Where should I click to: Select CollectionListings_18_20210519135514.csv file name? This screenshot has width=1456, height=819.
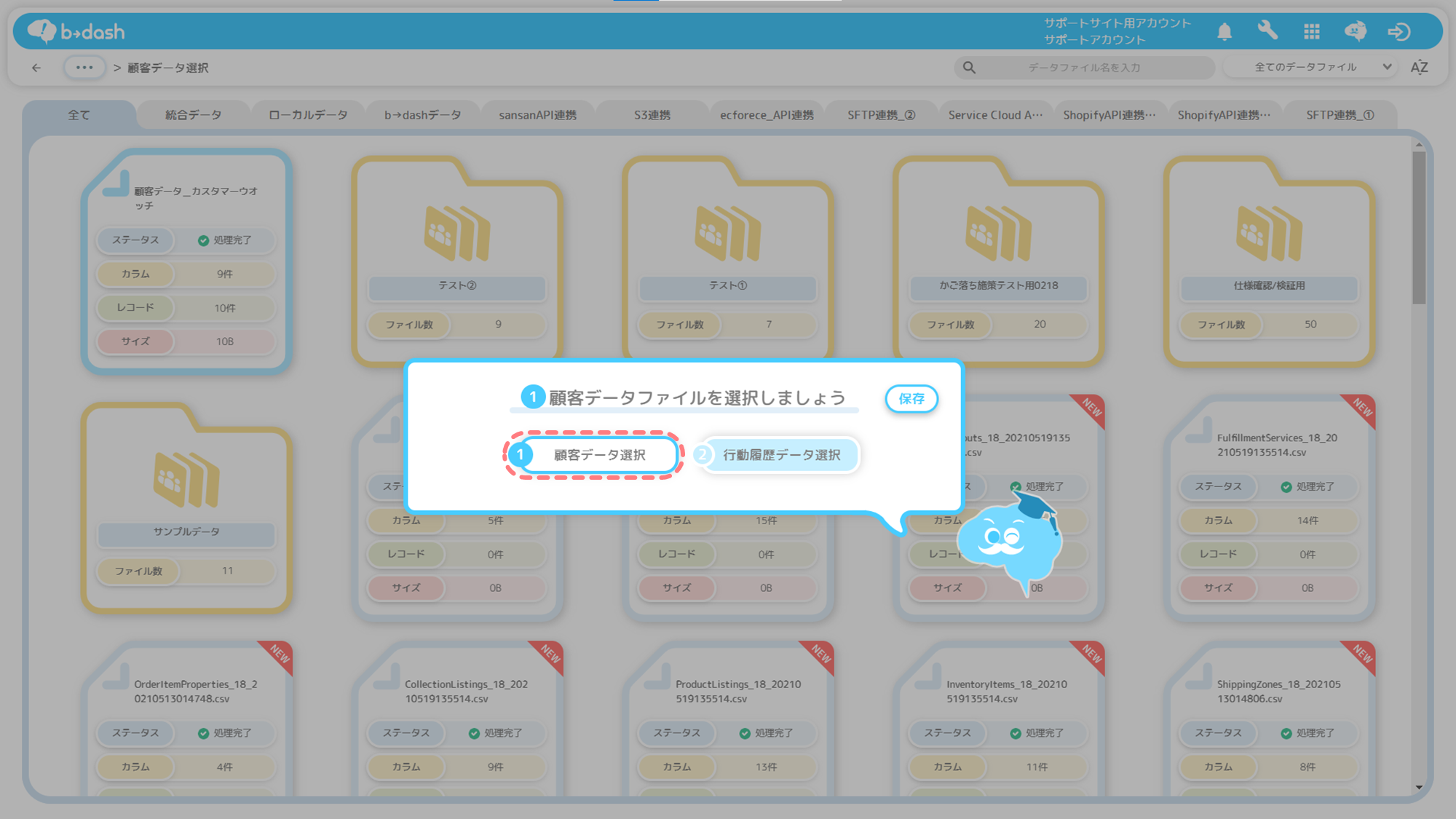coord(466,692)
